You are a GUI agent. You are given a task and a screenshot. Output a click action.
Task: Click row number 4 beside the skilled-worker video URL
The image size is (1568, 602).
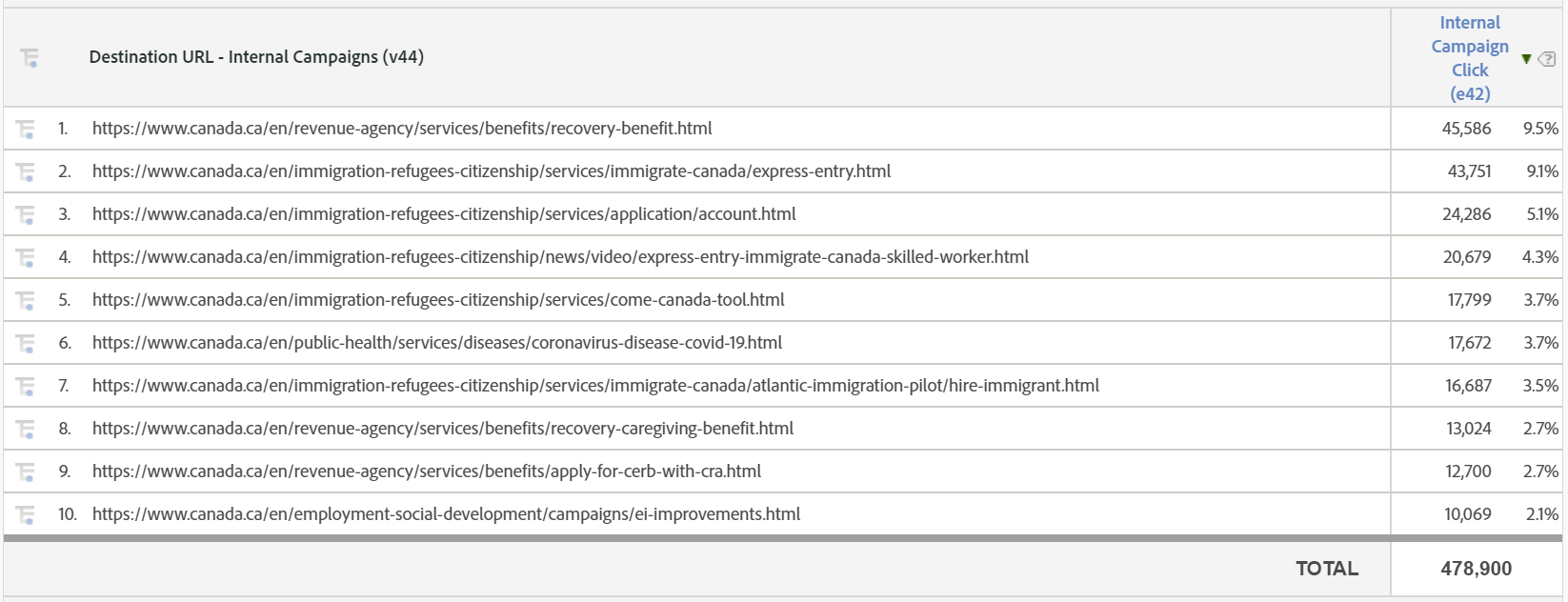pyautogui.click(x=65, y=256)
